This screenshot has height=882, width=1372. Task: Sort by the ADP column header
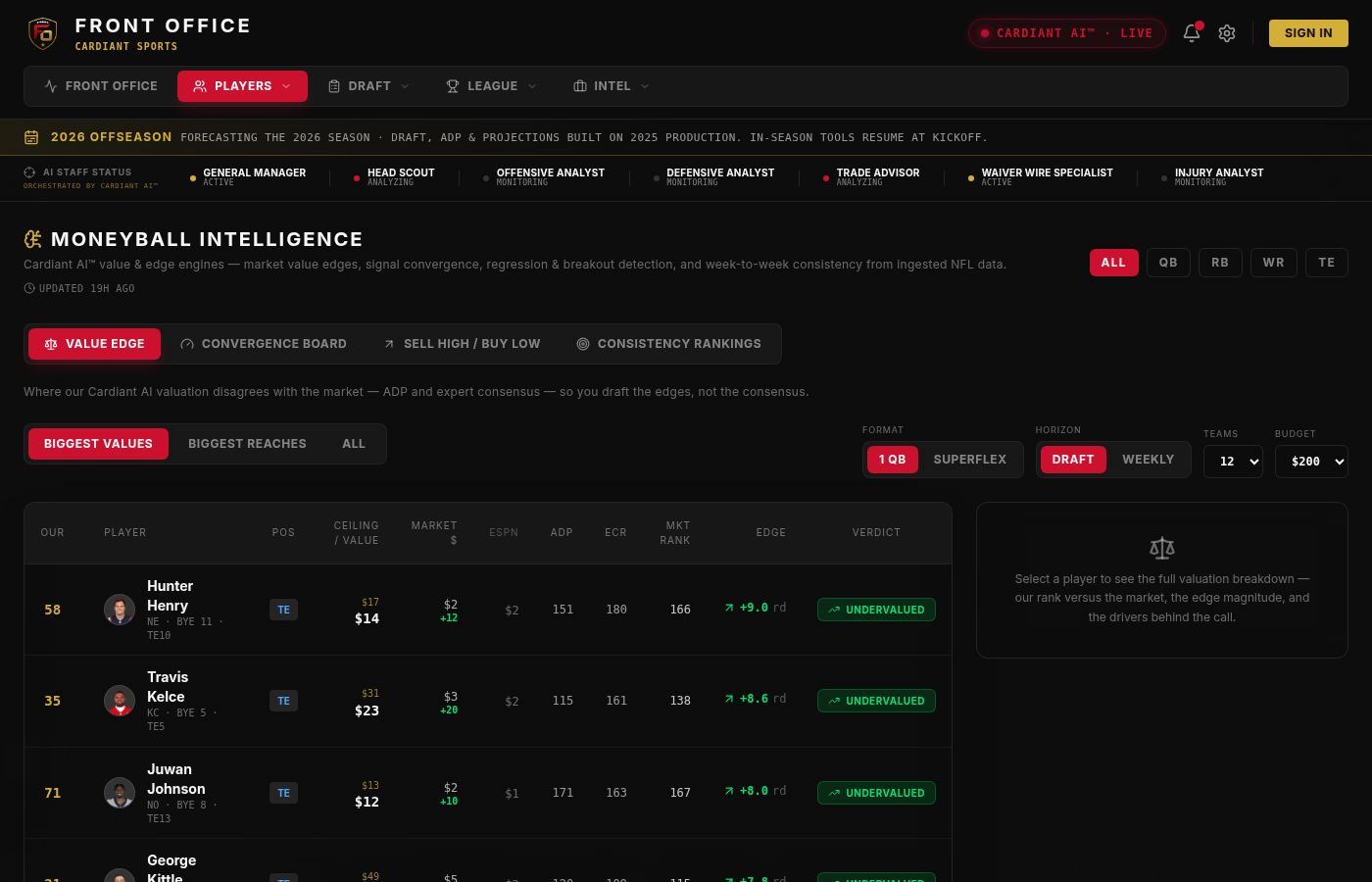[562, 533]
